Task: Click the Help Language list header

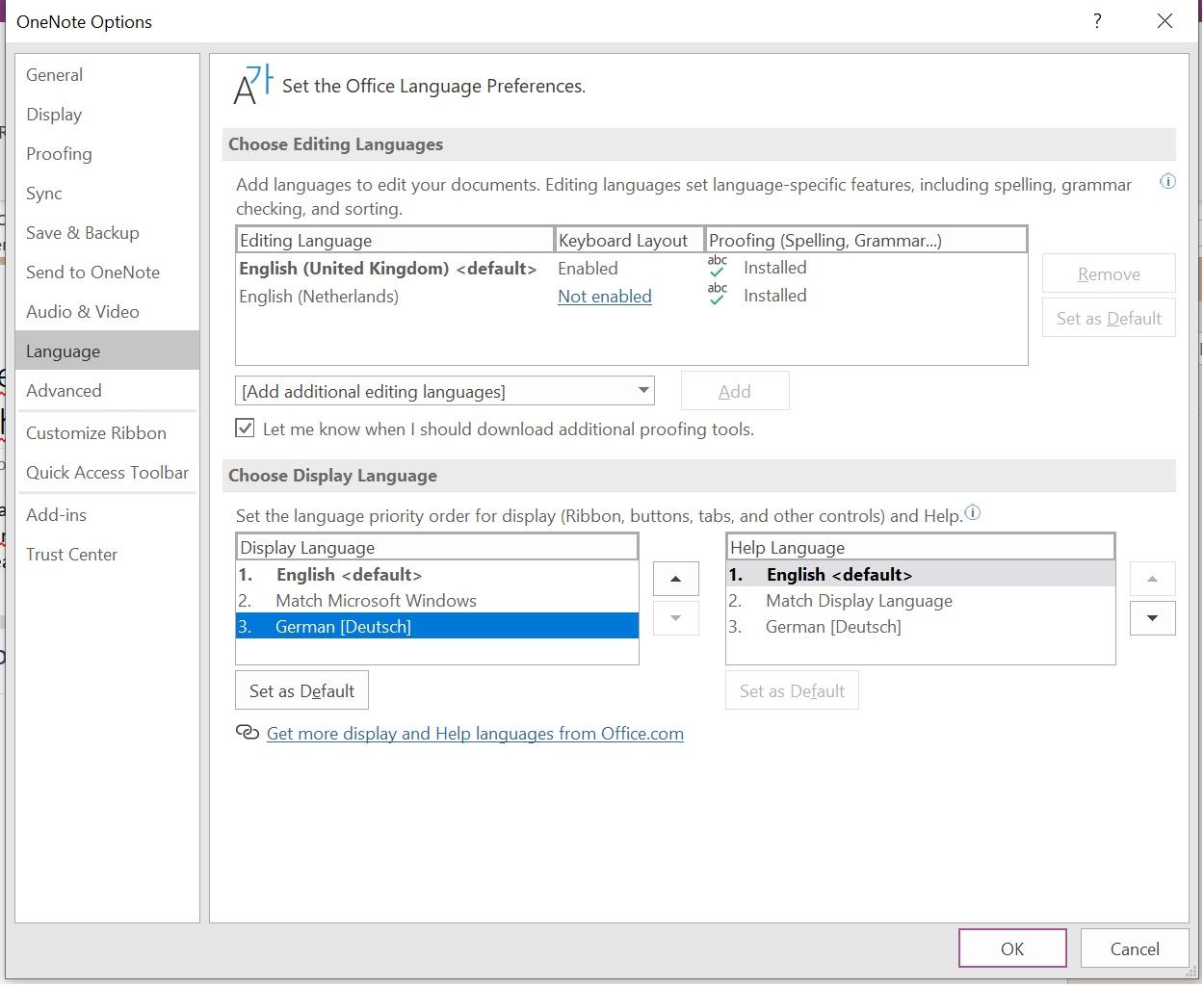Action: 921,547
